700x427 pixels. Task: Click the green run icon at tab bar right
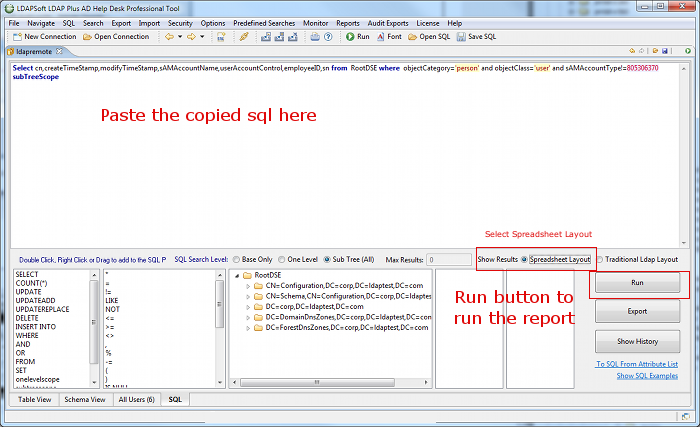coord(688,51)
